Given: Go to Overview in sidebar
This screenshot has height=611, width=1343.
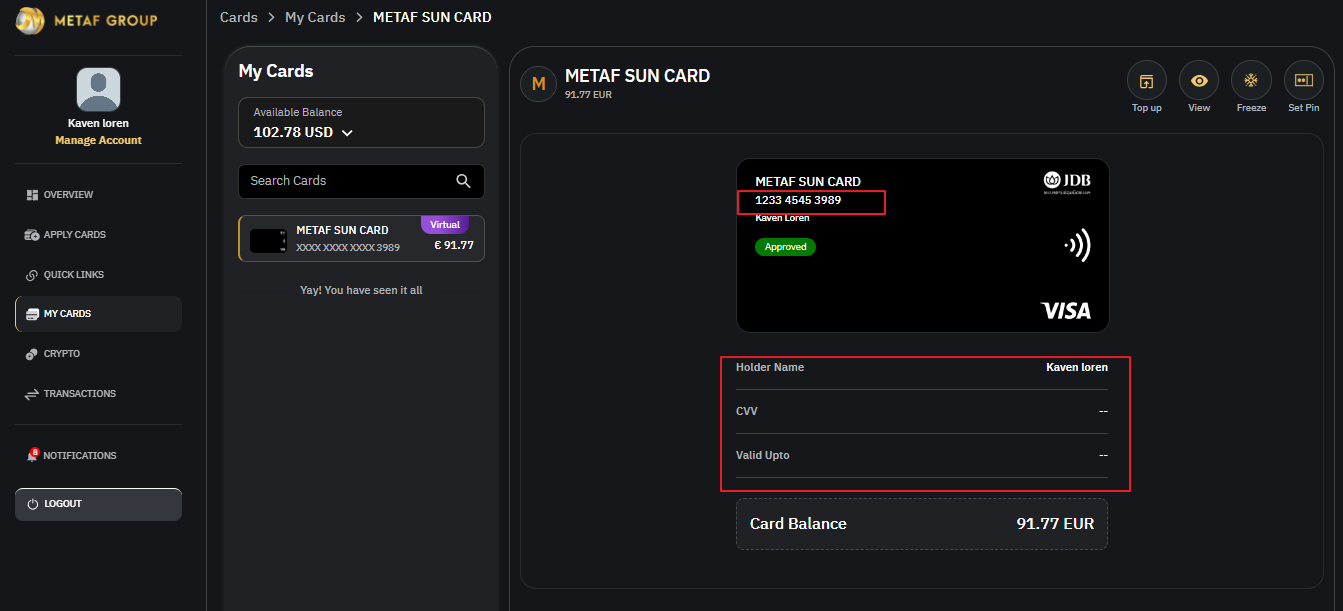Looking at the screenshot, I should 98,195.
